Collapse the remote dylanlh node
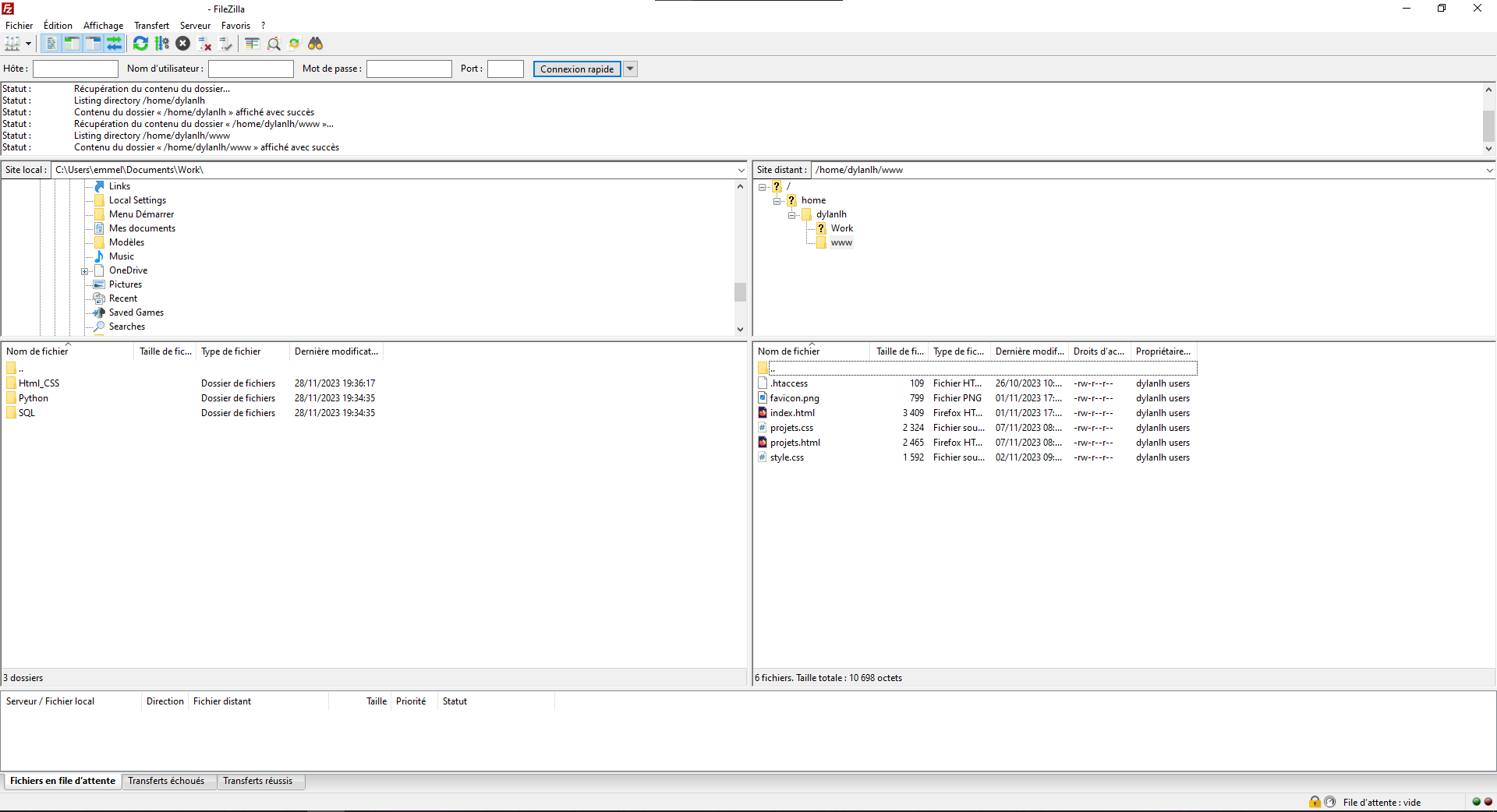The height and width of the screenshot is (812, 1497). point(792,215)
